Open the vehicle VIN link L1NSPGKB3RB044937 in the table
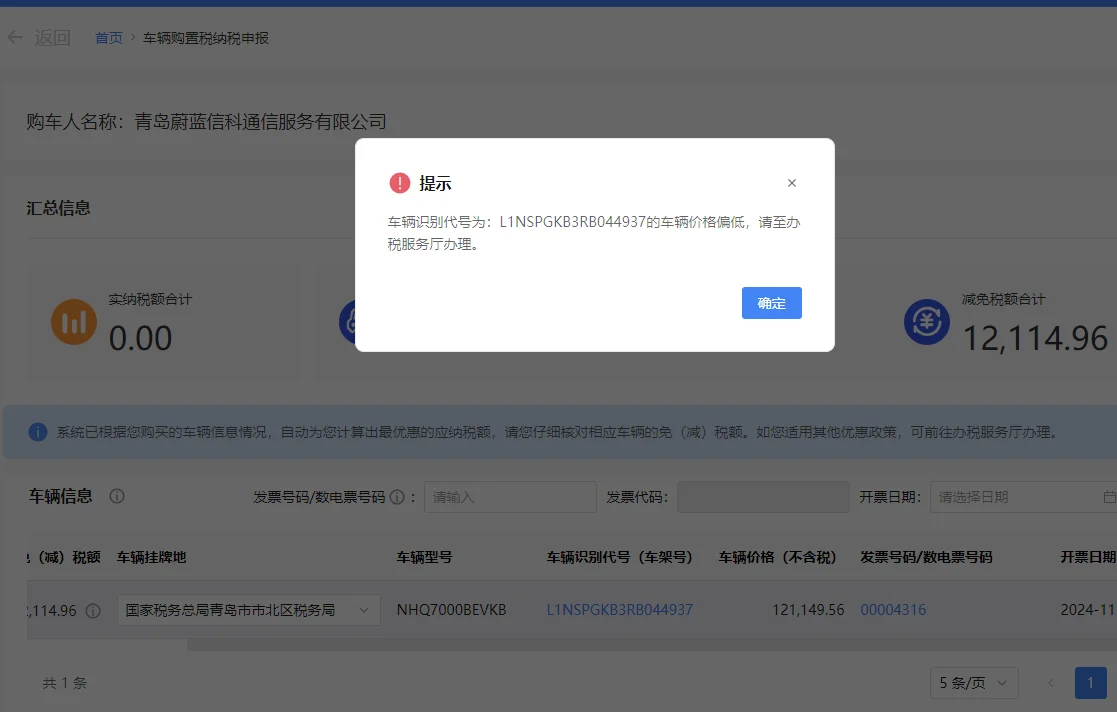Image resolution: width=1117 pixels, height=712 pixels. coord(620,610)
